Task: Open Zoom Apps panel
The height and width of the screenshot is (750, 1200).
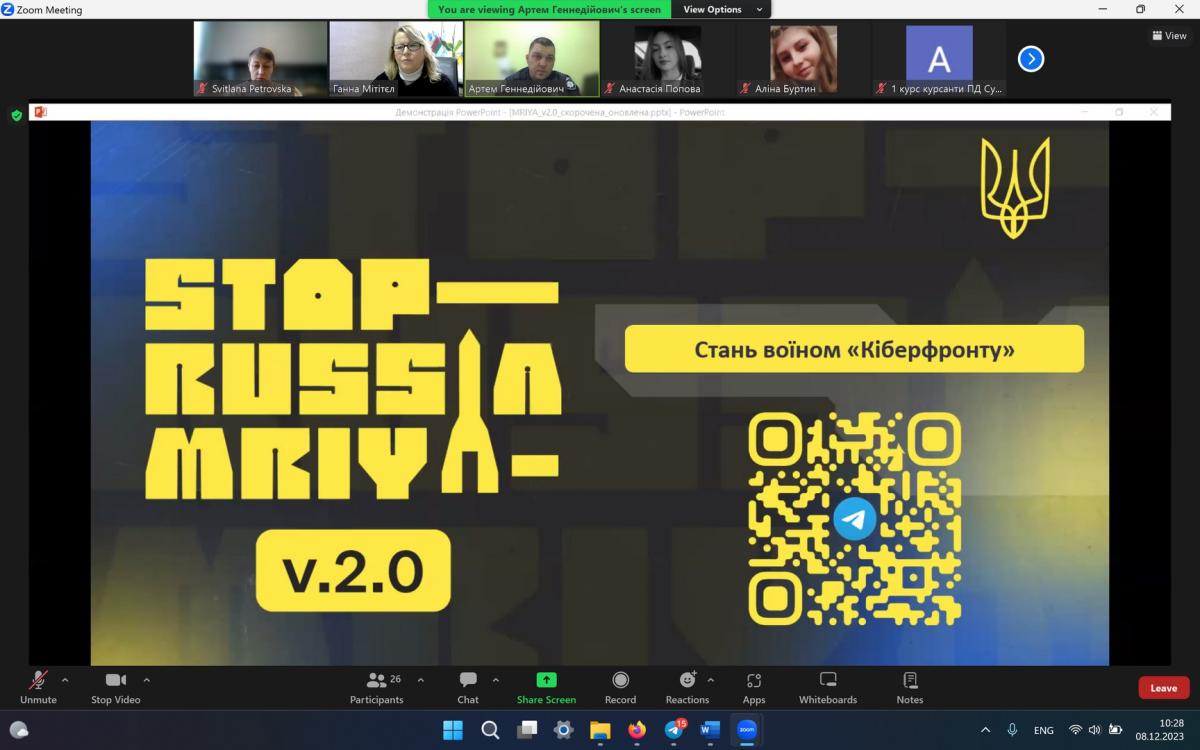Action: coord(754,686)
